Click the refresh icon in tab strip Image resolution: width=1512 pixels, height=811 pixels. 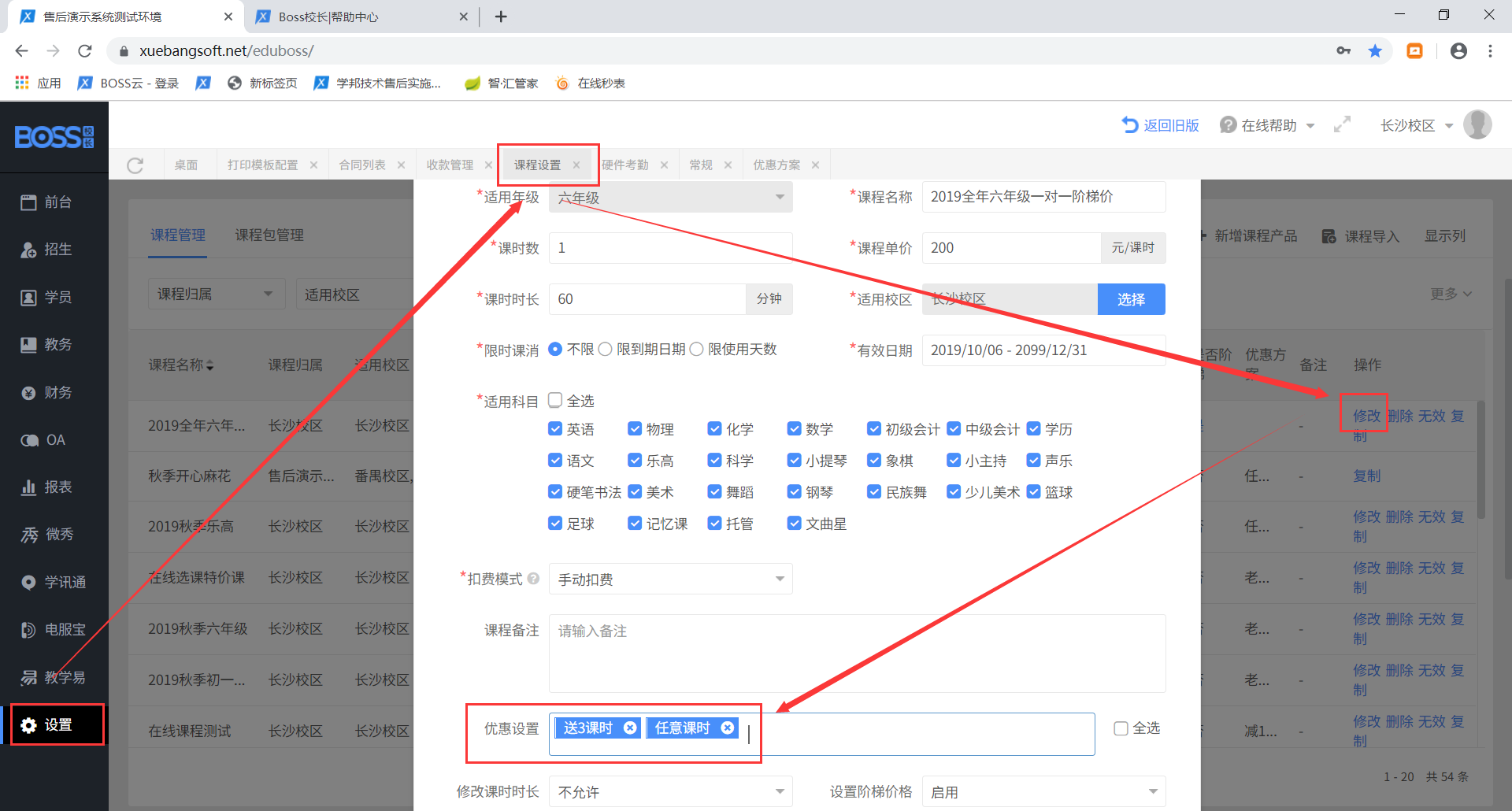135,165
